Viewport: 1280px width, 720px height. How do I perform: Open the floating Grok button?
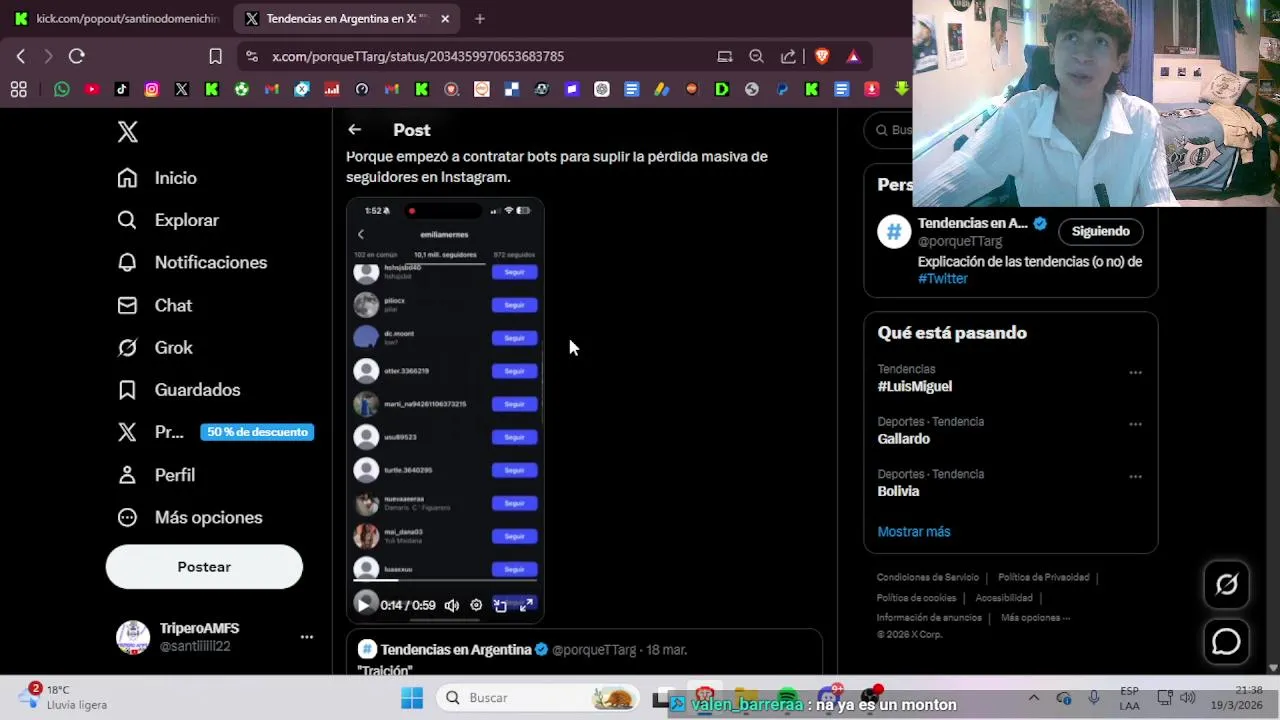click(x=1227, y=584)
